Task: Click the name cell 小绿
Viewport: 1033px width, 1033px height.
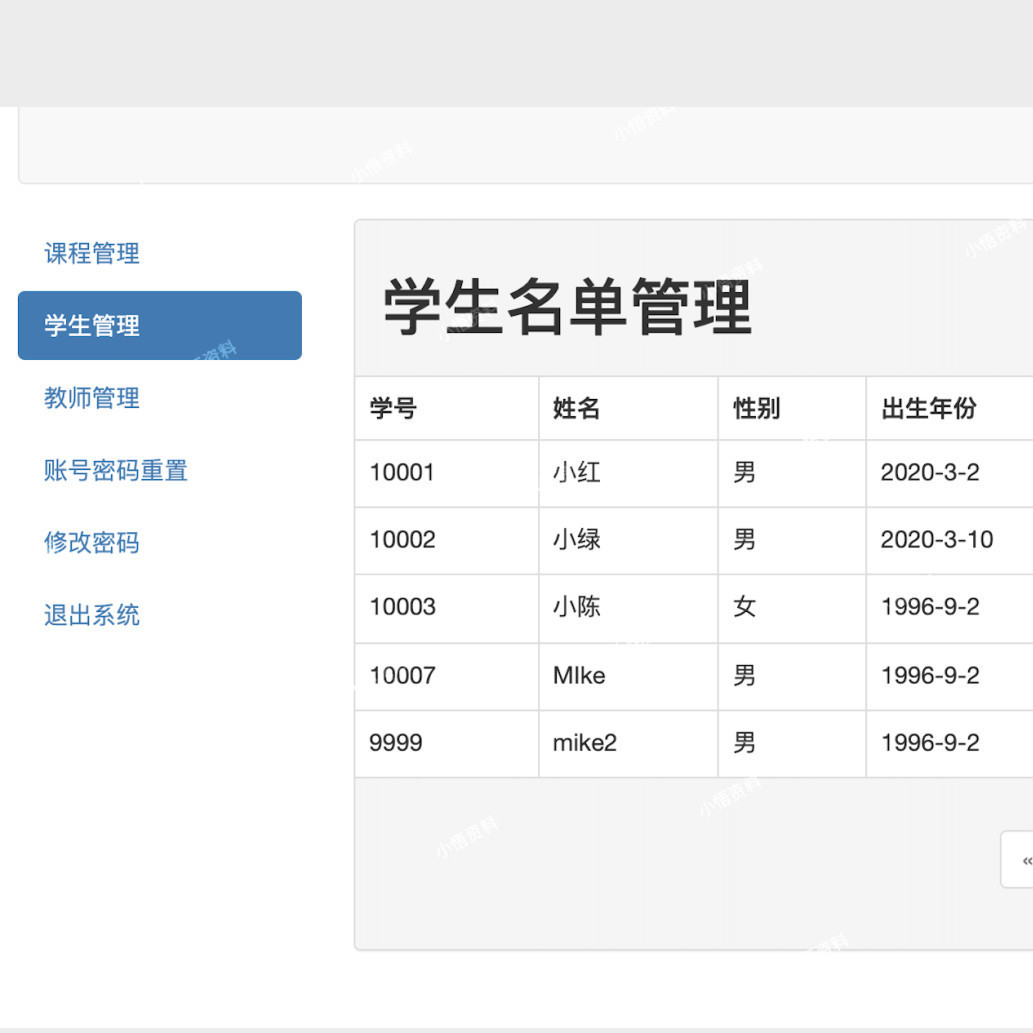Action: pyautogui.click(x=628, y=540)
